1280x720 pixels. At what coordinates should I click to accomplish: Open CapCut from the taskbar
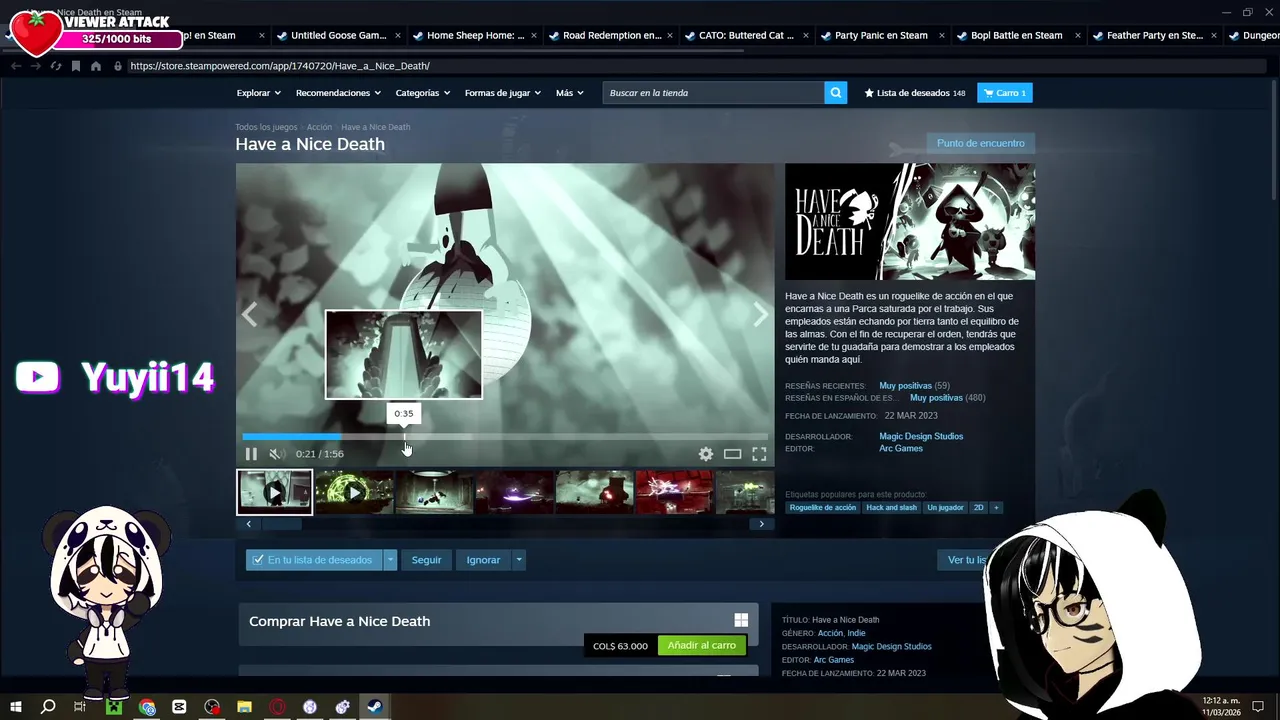coord(179,707)
